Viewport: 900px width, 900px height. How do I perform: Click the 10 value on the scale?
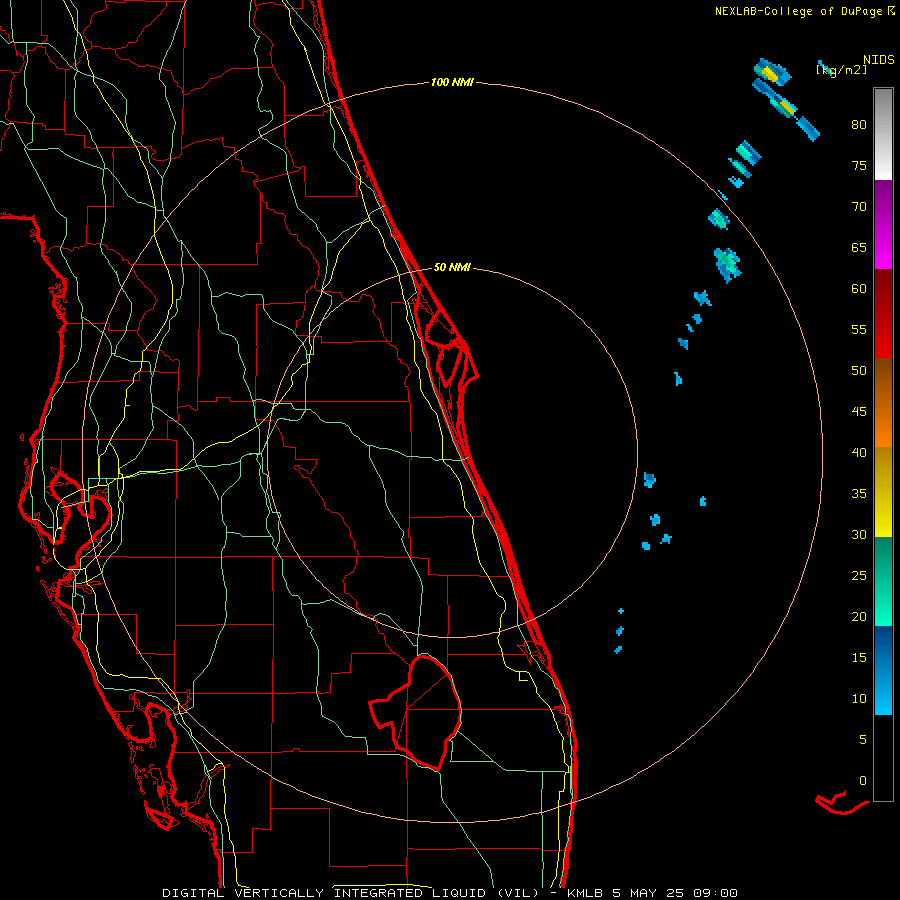point(859,699)
